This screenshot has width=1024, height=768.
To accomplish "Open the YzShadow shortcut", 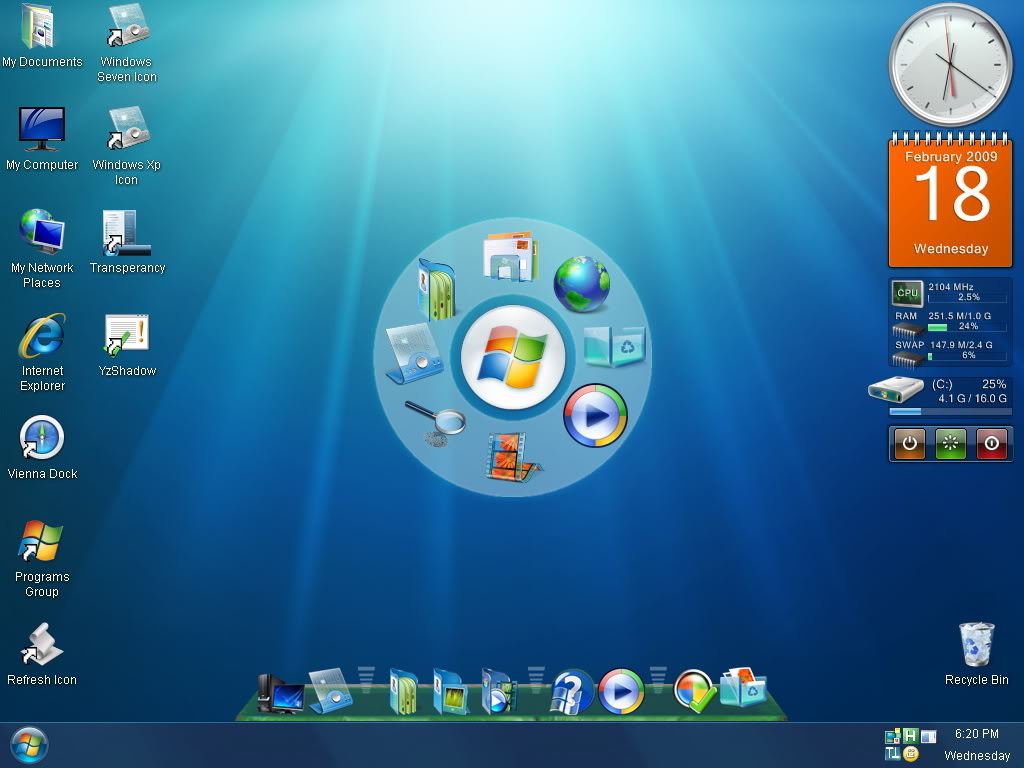I will [127, 345].
